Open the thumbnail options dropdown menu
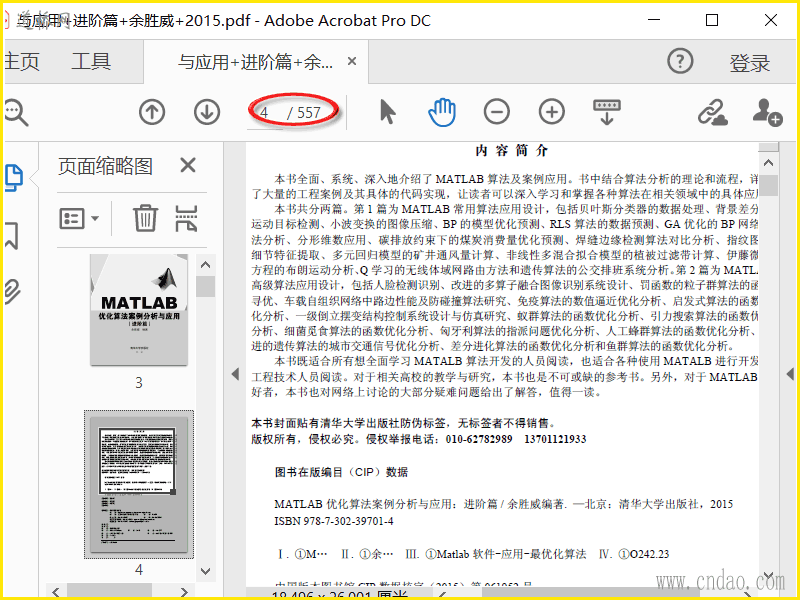This screenshot has width=800, height=600. [x=79, y=218]
